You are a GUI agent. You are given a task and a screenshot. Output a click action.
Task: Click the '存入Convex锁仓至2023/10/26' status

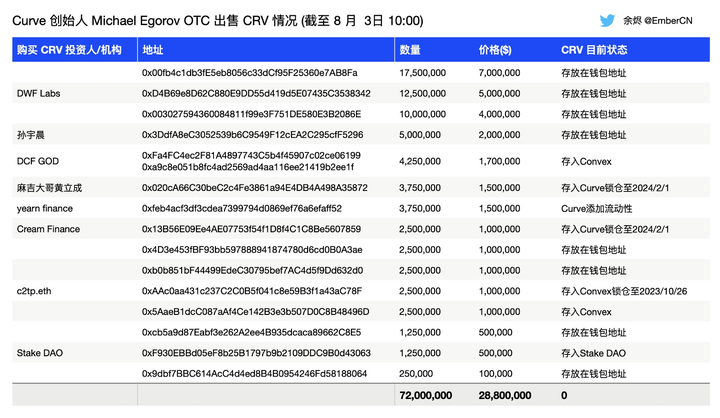point(624,291)
